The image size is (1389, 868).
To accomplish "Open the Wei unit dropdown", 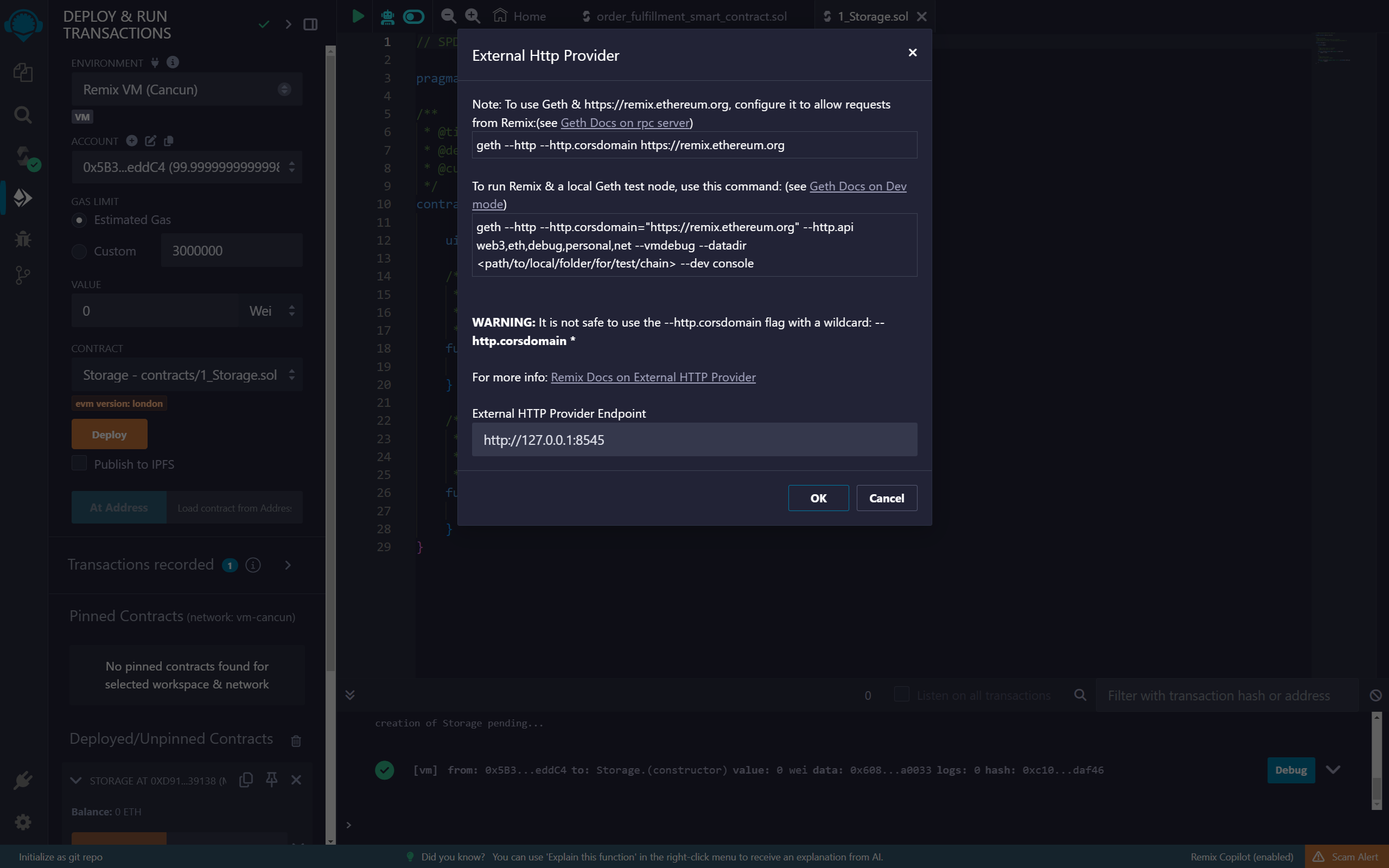I will [271, 310].
